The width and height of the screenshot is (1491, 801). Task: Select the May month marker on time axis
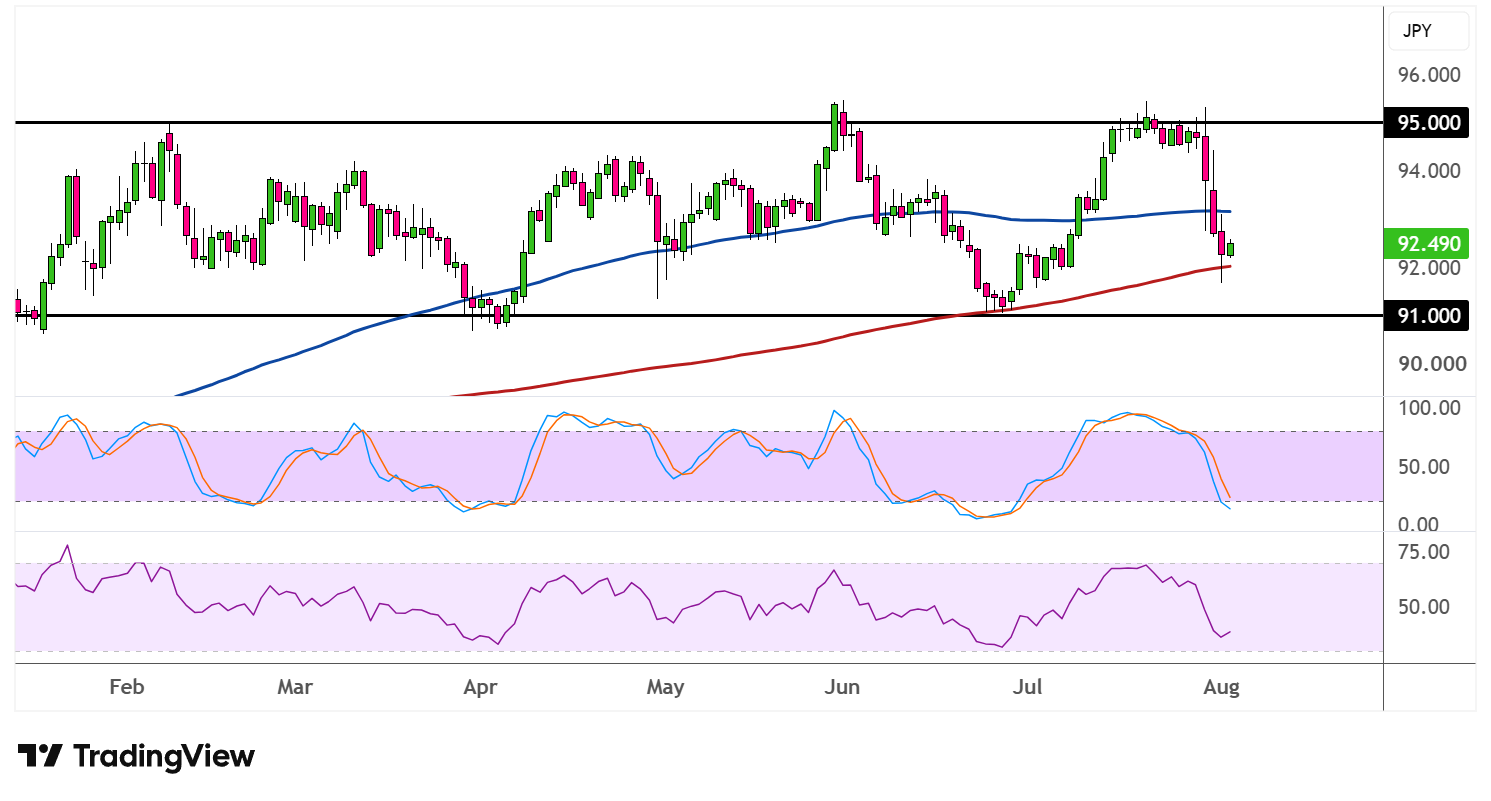665,688
